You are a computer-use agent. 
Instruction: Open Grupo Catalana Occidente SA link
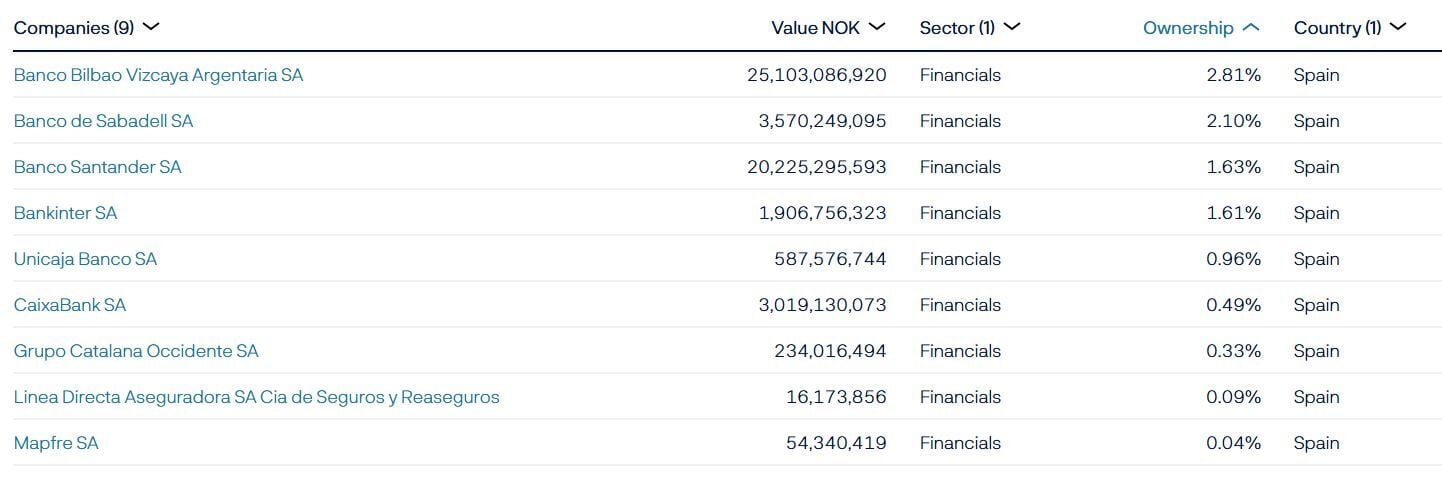coord(136,351)
